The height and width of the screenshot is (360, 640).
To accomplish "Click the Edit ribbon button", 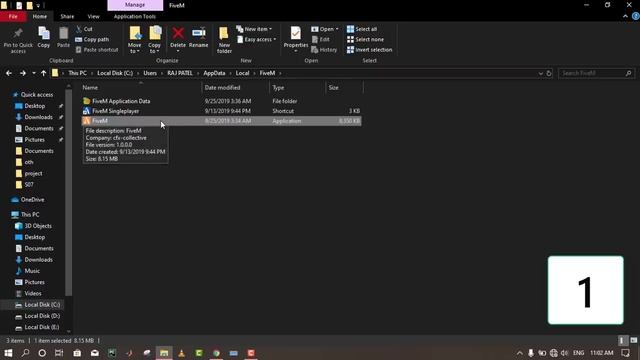I will (320, 39).
